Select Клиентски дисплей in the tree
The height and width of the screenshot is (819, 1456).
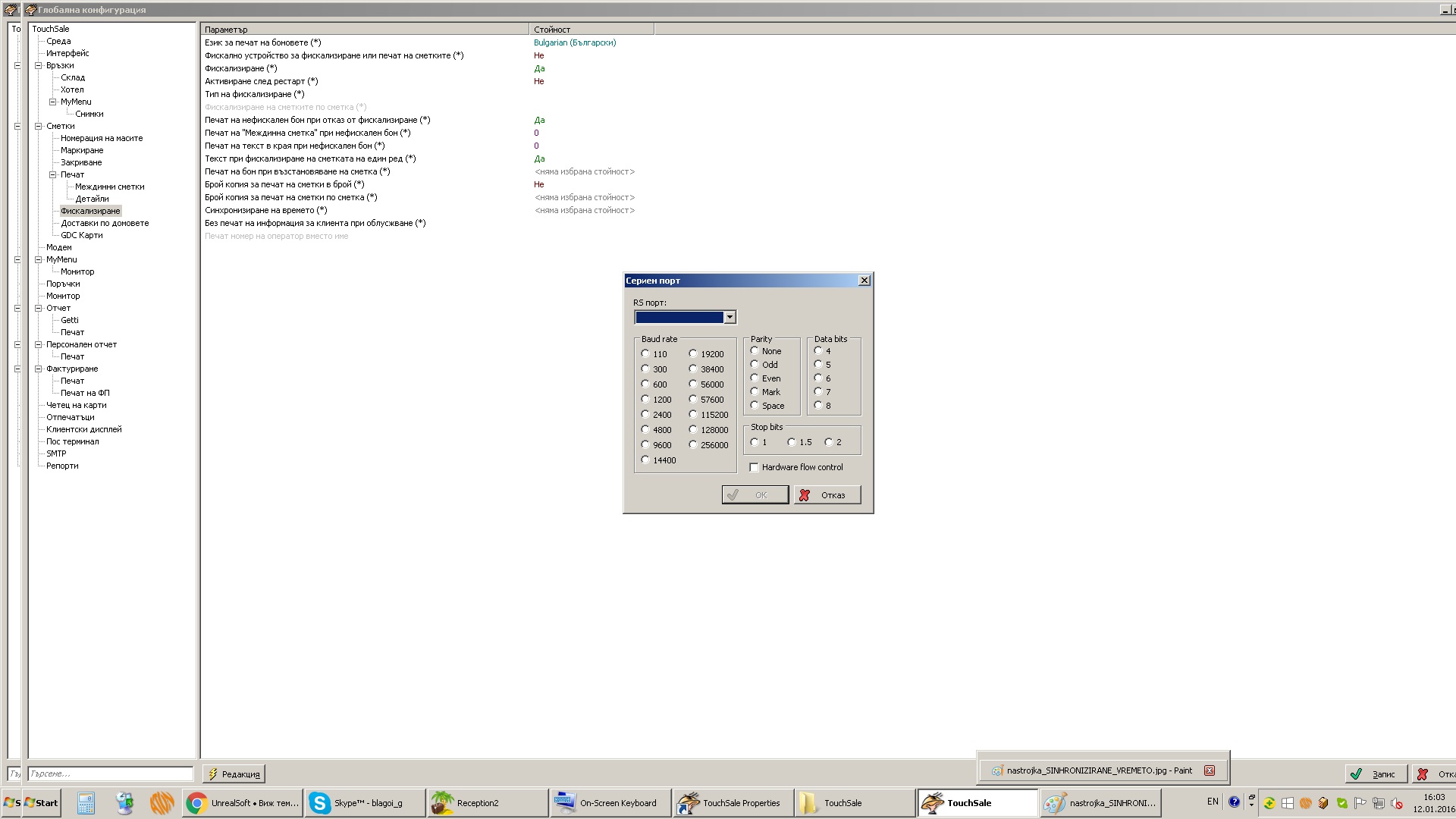[x=83, y=429]
